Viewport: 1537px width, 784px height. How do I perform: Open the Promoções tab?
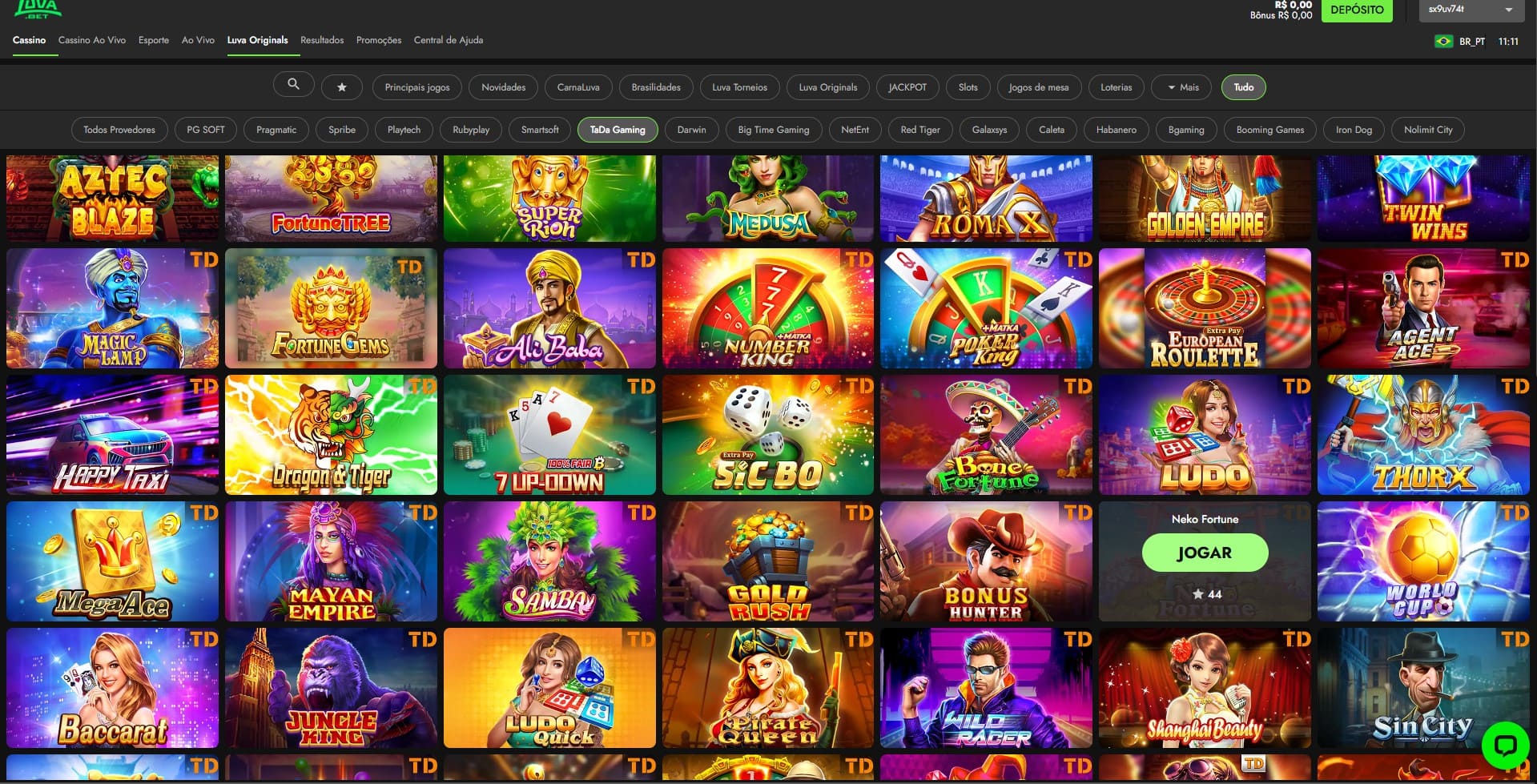coord(379,40)
